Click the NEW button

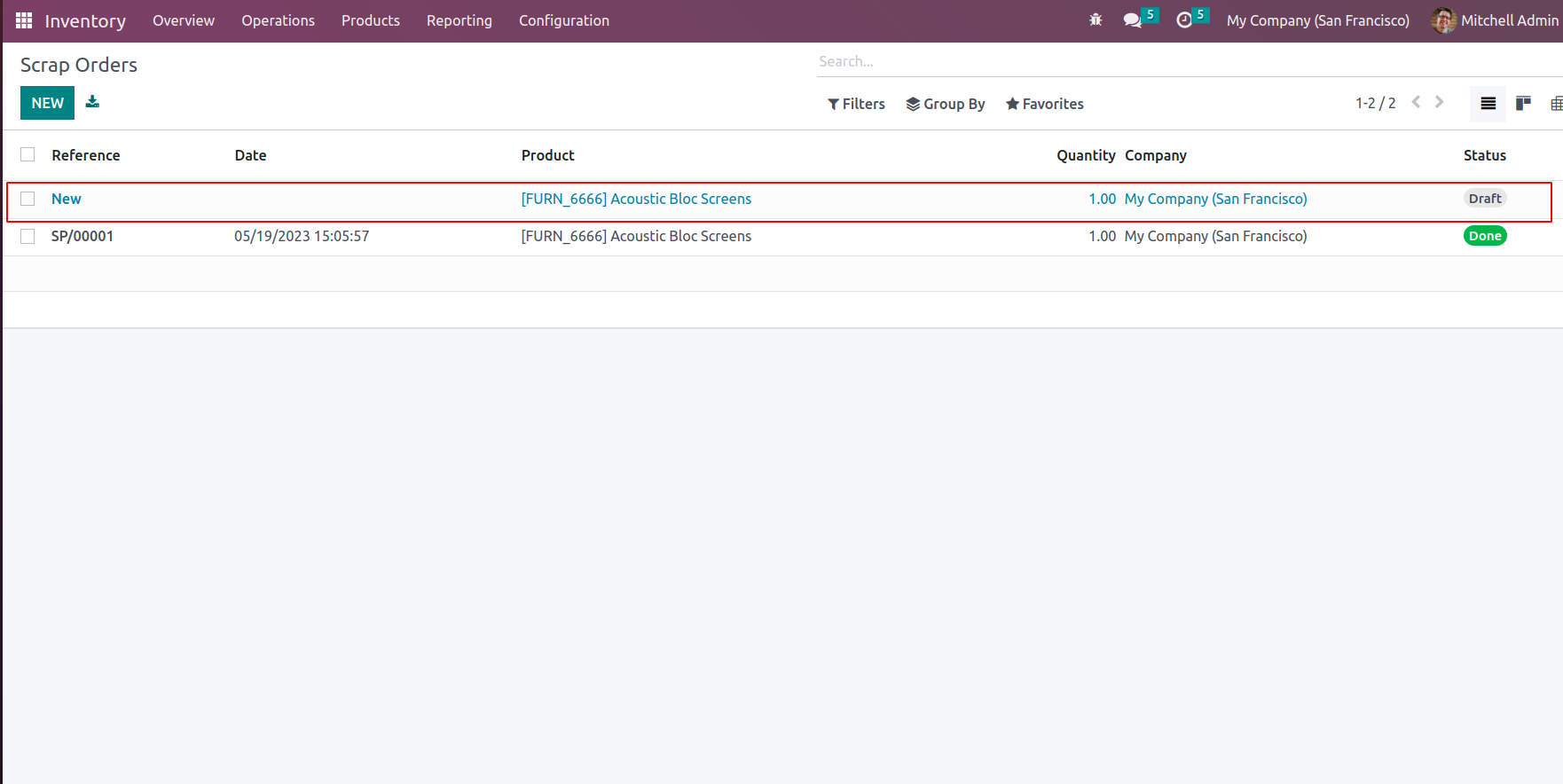tap(47, 103)
